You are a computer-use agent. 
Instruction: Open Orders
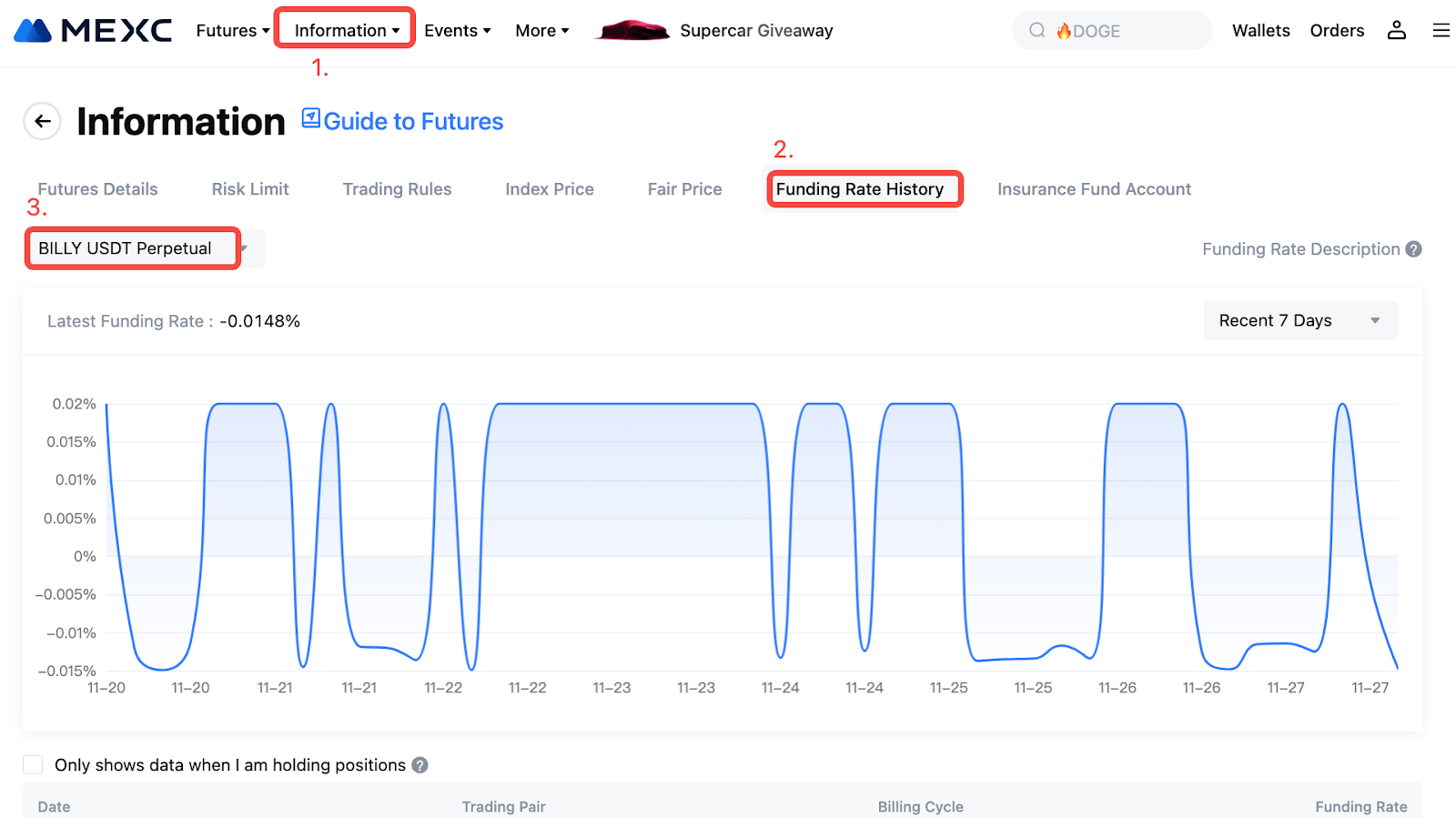[x=1337, y=31]
